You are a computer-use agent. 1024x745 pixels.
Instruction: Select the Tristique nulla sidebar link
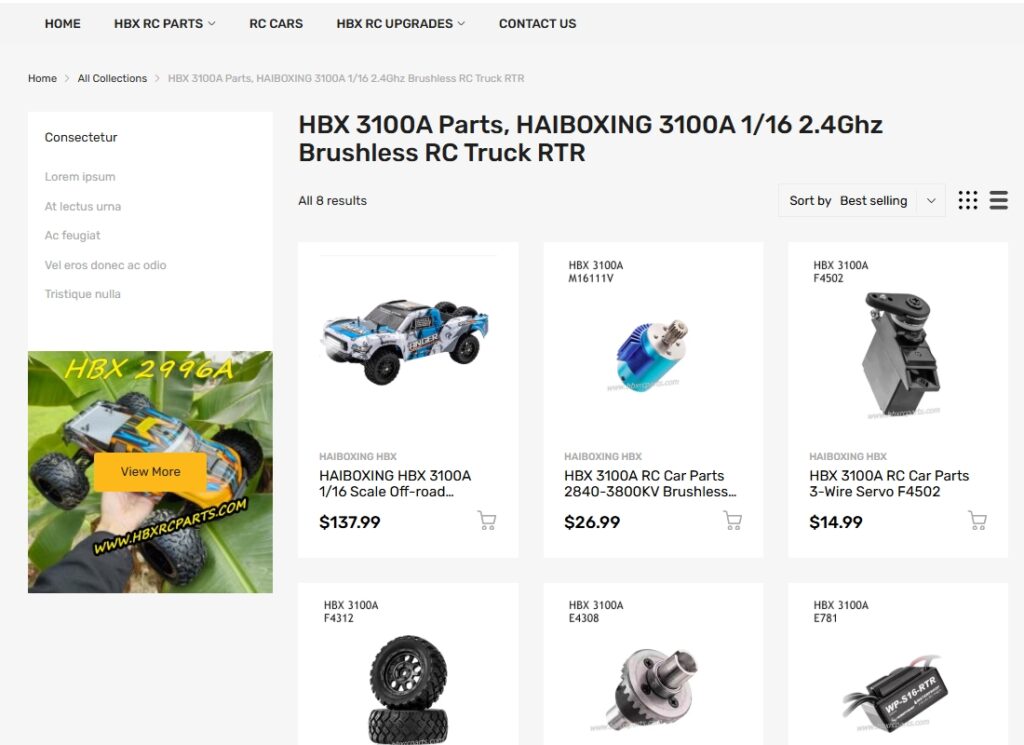click(x=82, y=294)
